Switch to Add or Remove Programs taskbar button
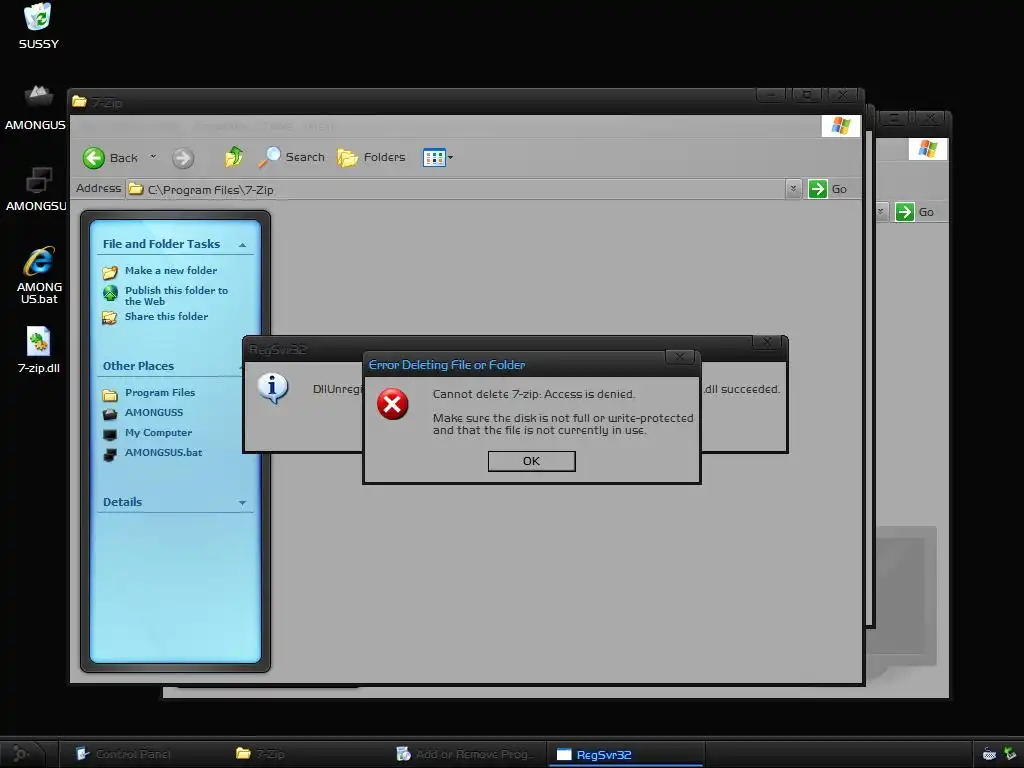Viewport: 1024px width, 768px height. (466, 754)
